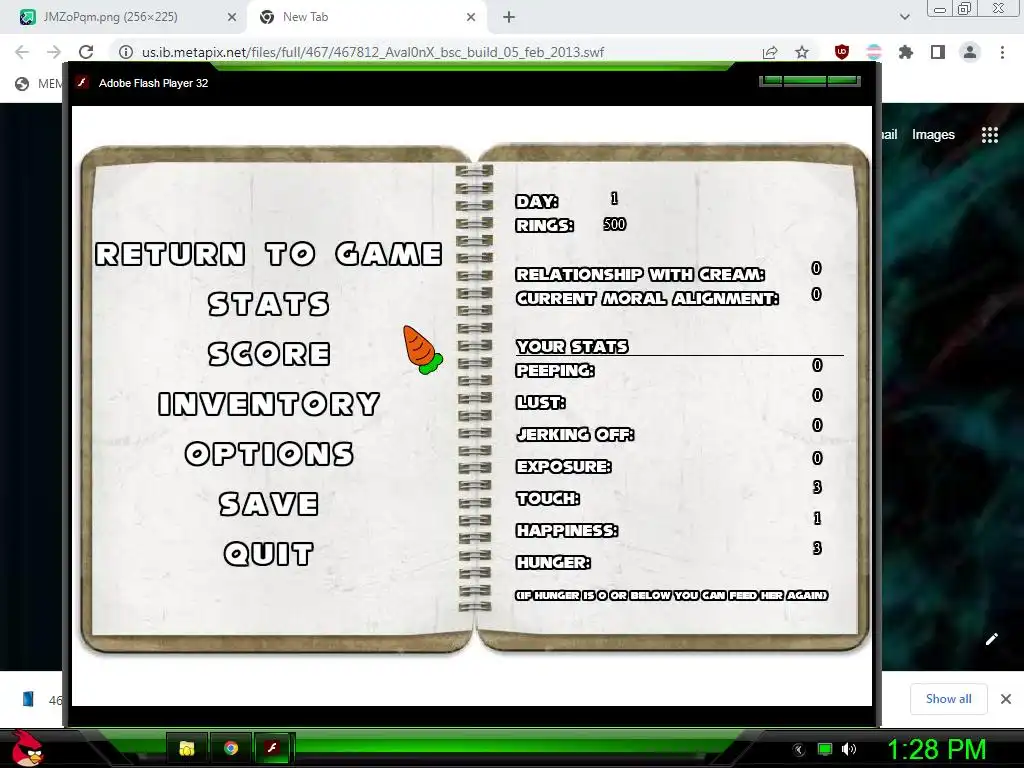Open the Options menu entry

[268, 454]
